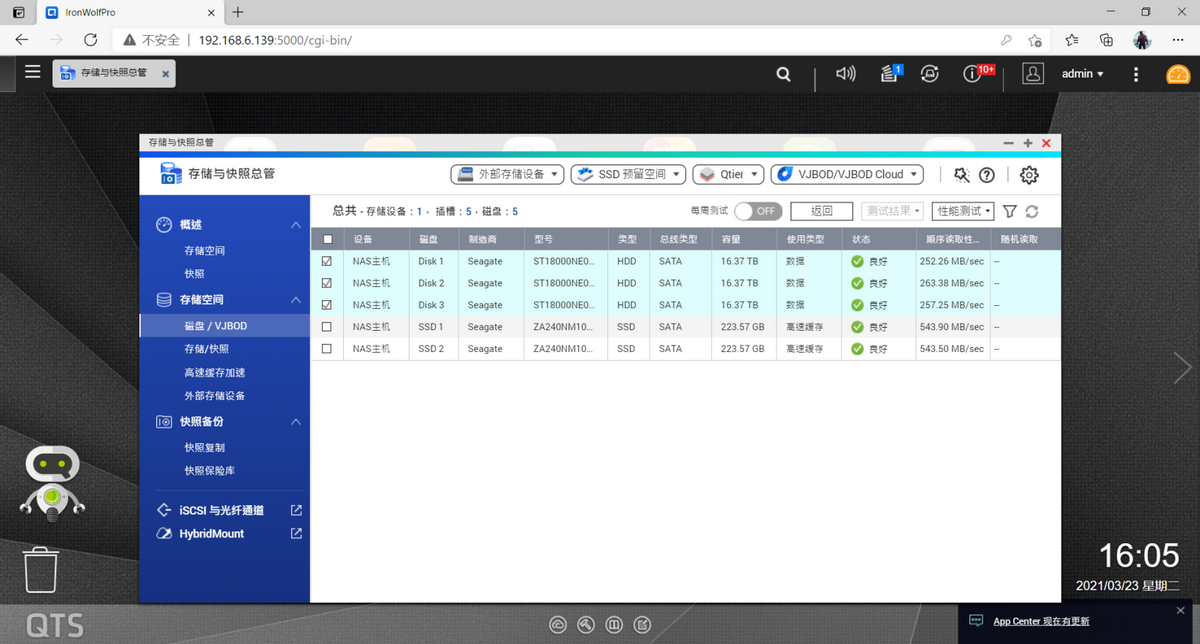Open 高速缓存加速 in the sidebar
This screenshot has width=1200, height=644.
pyautogui.click(x=214, y=372)
